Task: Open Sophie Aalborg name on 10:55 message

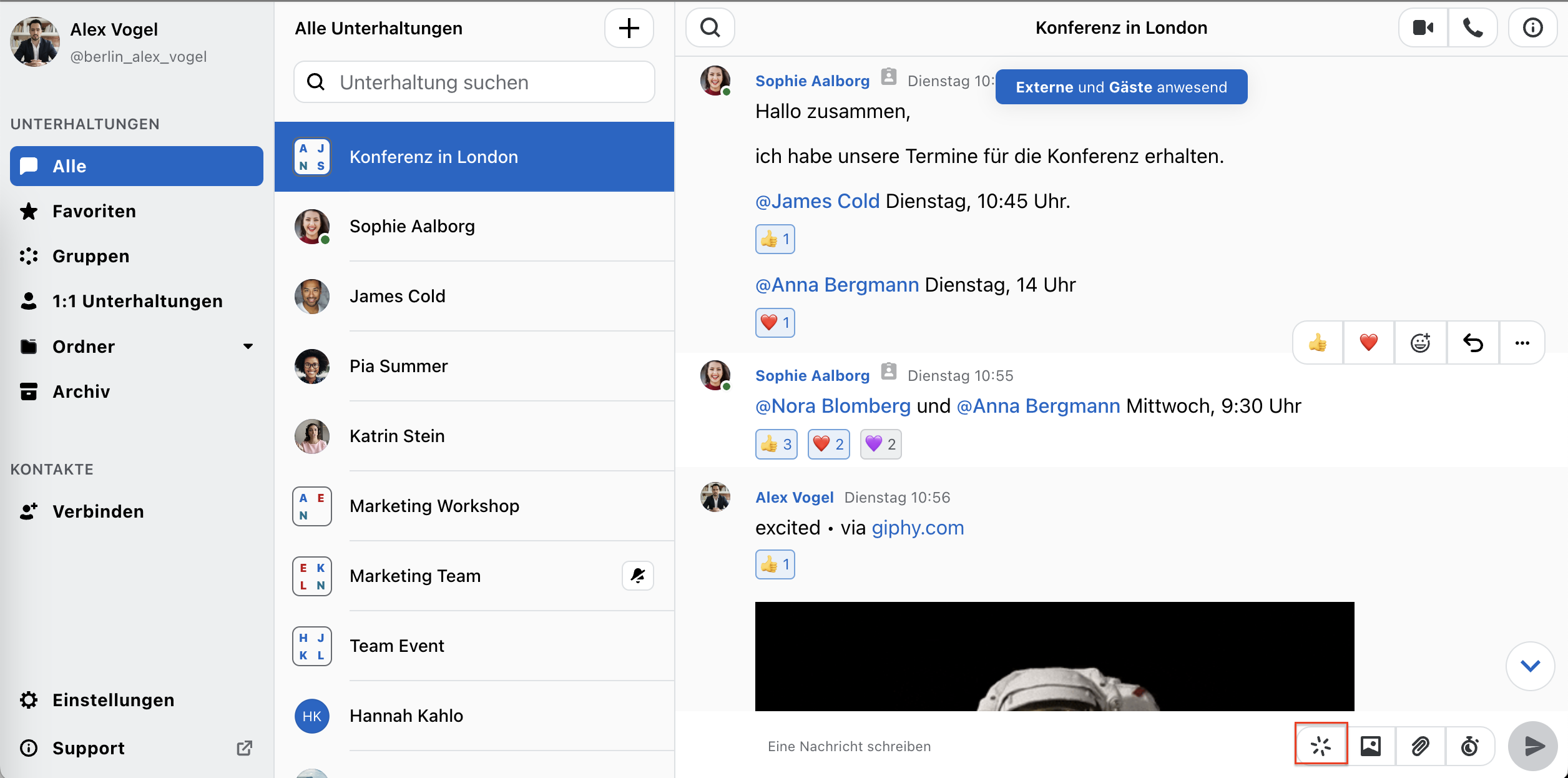Action: [812, 375]
